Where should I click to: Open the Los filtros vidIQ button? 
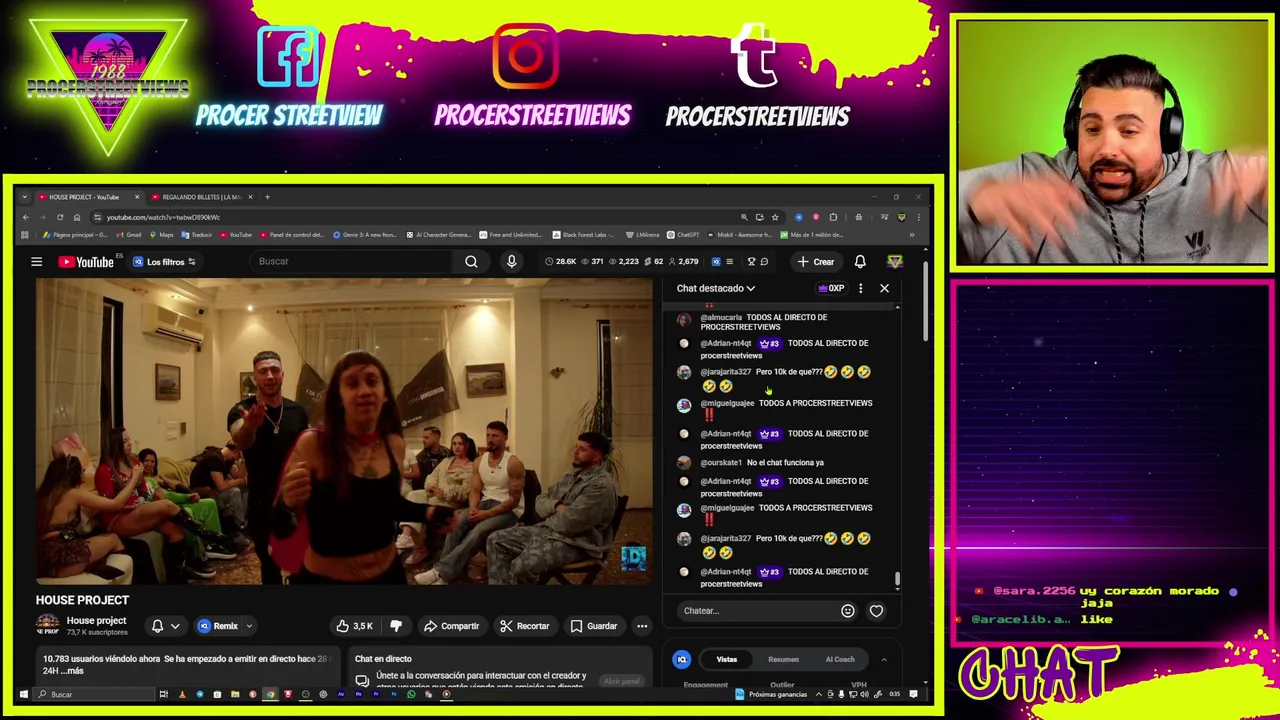pos(165,262)
